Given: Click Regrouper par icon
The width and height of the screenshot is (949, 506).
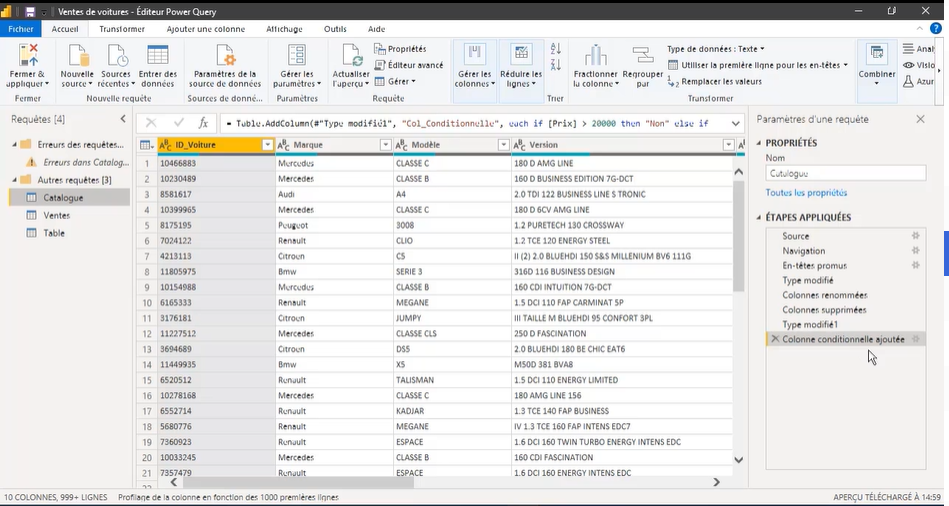Looking at the screenshot, I should [x=642, y=55].
